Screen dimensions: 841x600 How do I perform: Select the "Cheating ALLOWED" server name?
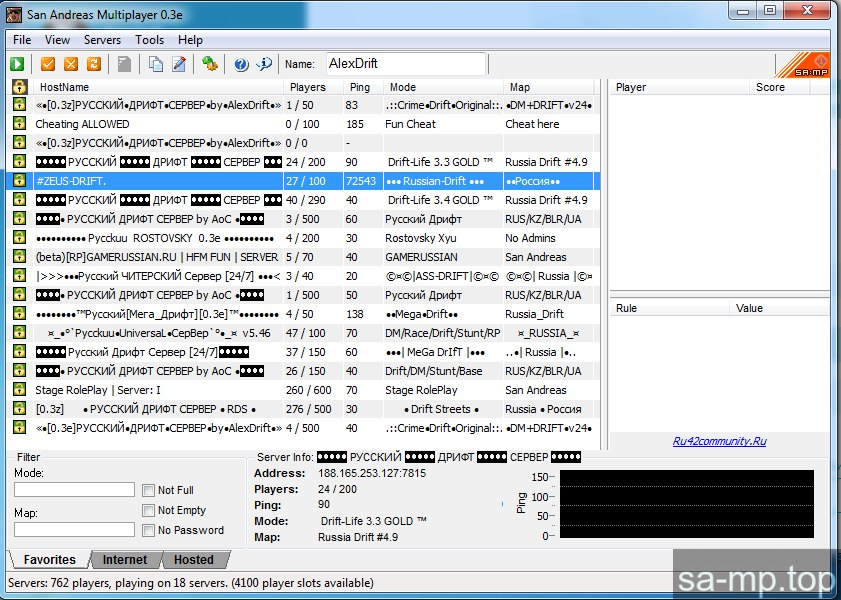pos(82,124)
